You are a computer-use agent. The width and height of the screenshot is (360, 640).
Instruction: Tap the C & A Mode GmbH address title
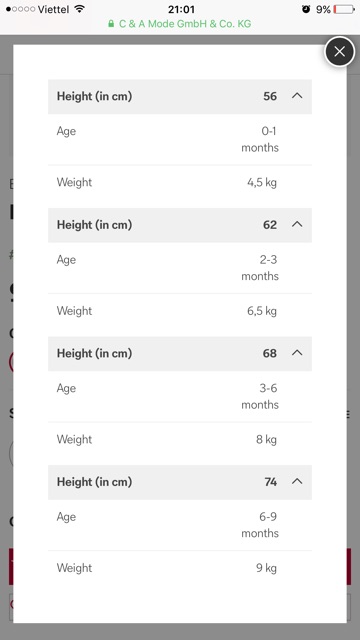point(185,24)
